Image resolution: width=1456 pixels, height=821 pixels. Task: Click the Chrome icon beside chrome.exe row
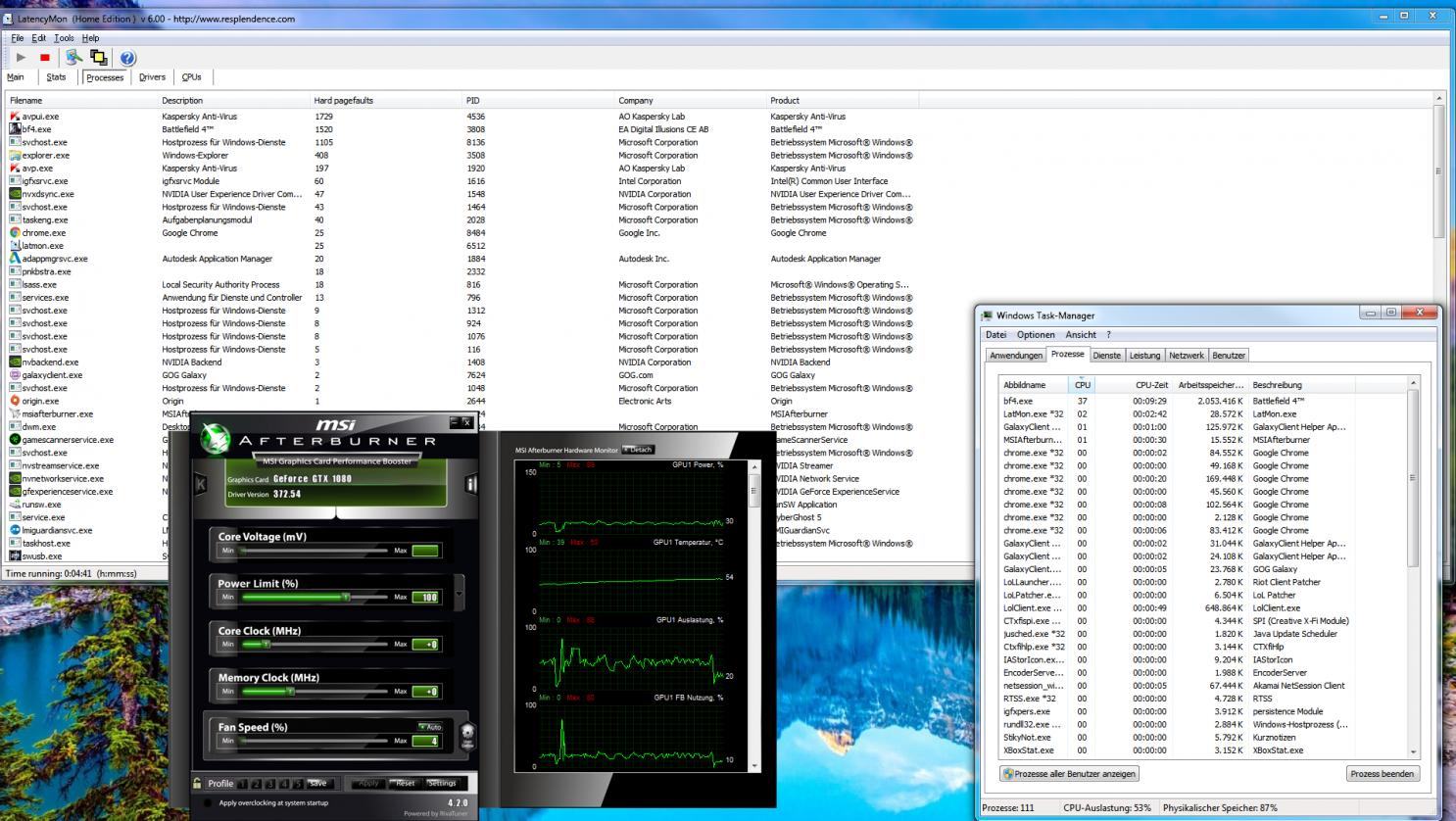coord(15,233)
